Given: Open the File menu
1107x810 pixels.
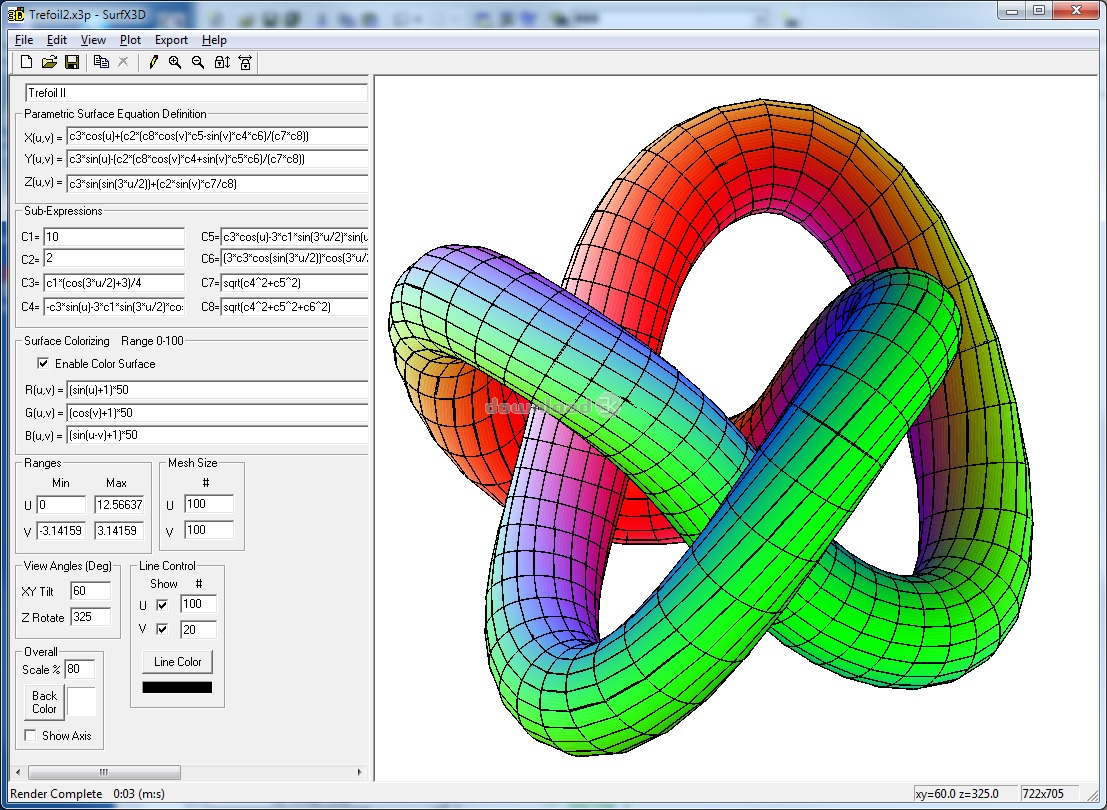Looking at the screenshot, I should click(23, 40).
